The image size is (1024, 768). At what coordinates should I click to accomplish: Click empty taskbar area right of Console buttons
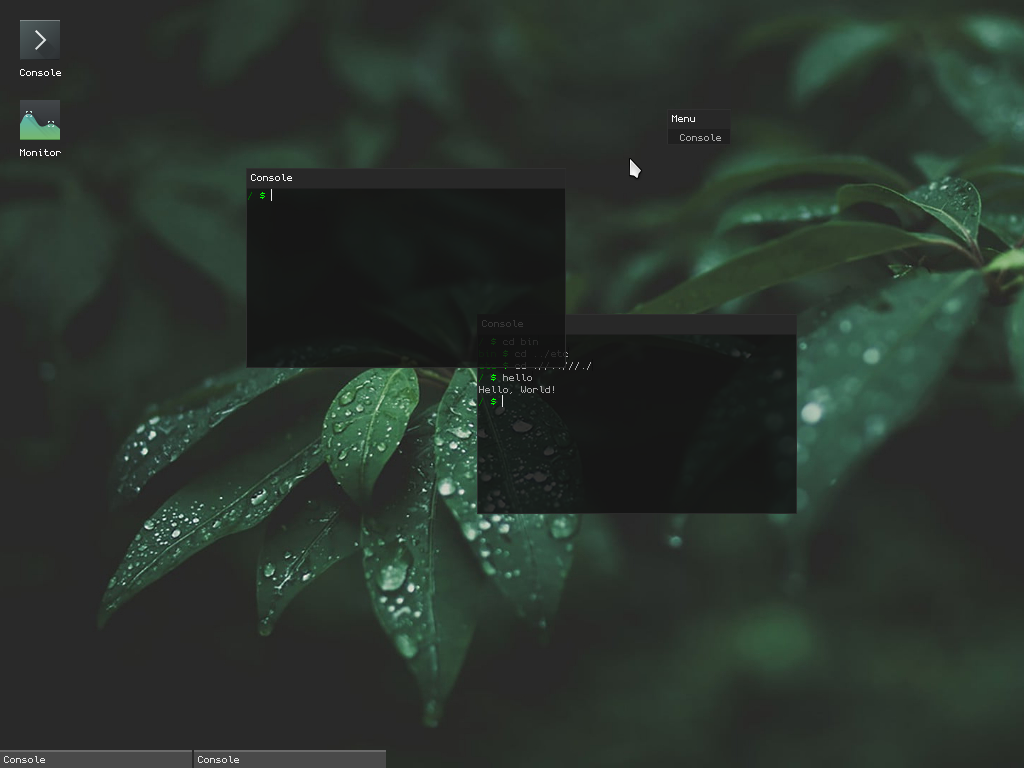point(705,760)
